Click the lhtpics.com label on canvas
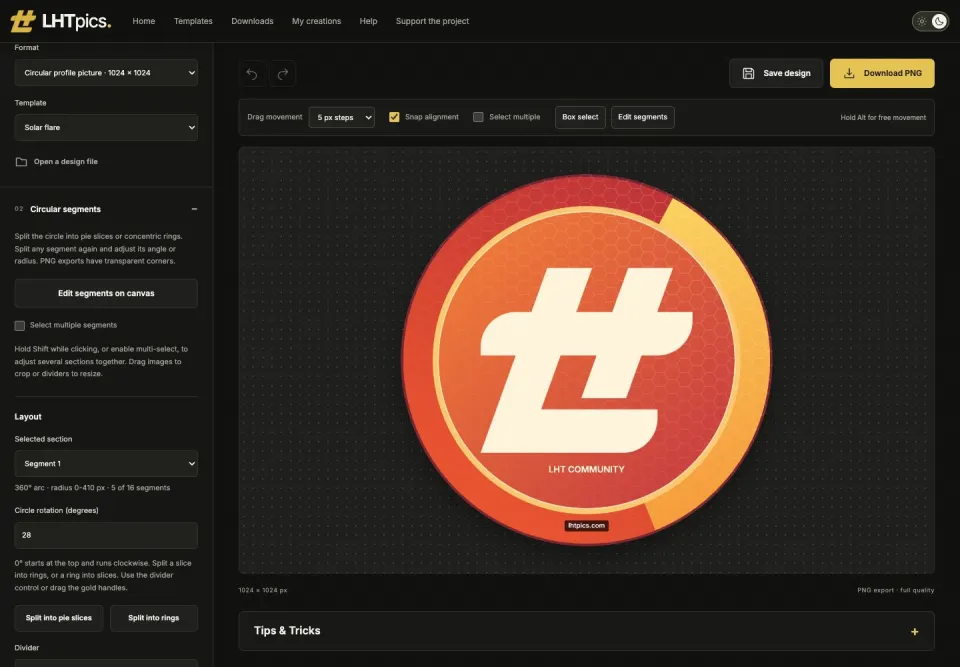This screenshot has width=960, height=667. [x=586, y=526]
